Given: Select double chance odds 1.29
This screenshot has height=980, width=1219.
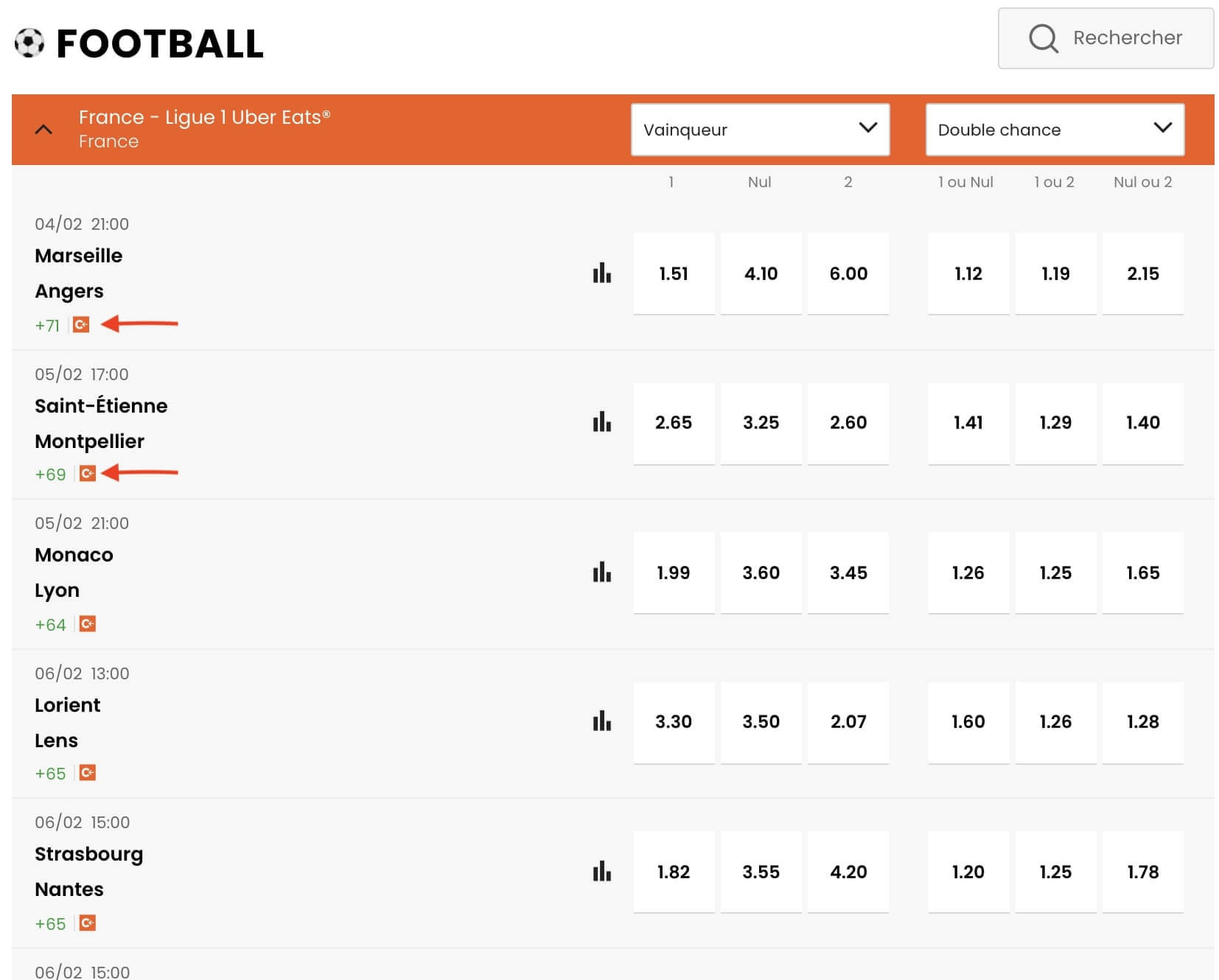Looking at the screenshot, I should [1055, 423].
